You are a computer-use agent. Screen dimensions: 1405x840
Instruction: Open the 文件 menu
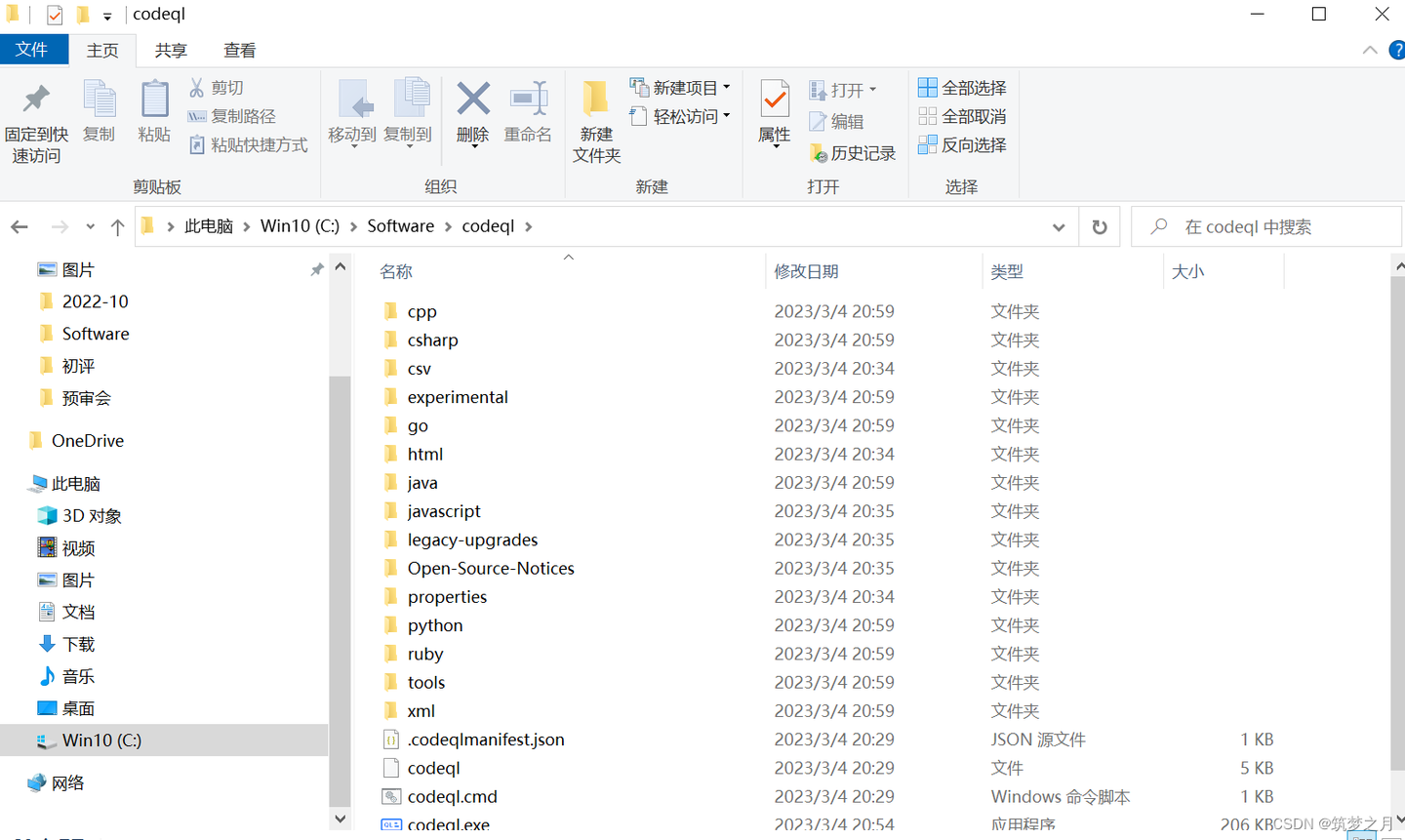34,50
